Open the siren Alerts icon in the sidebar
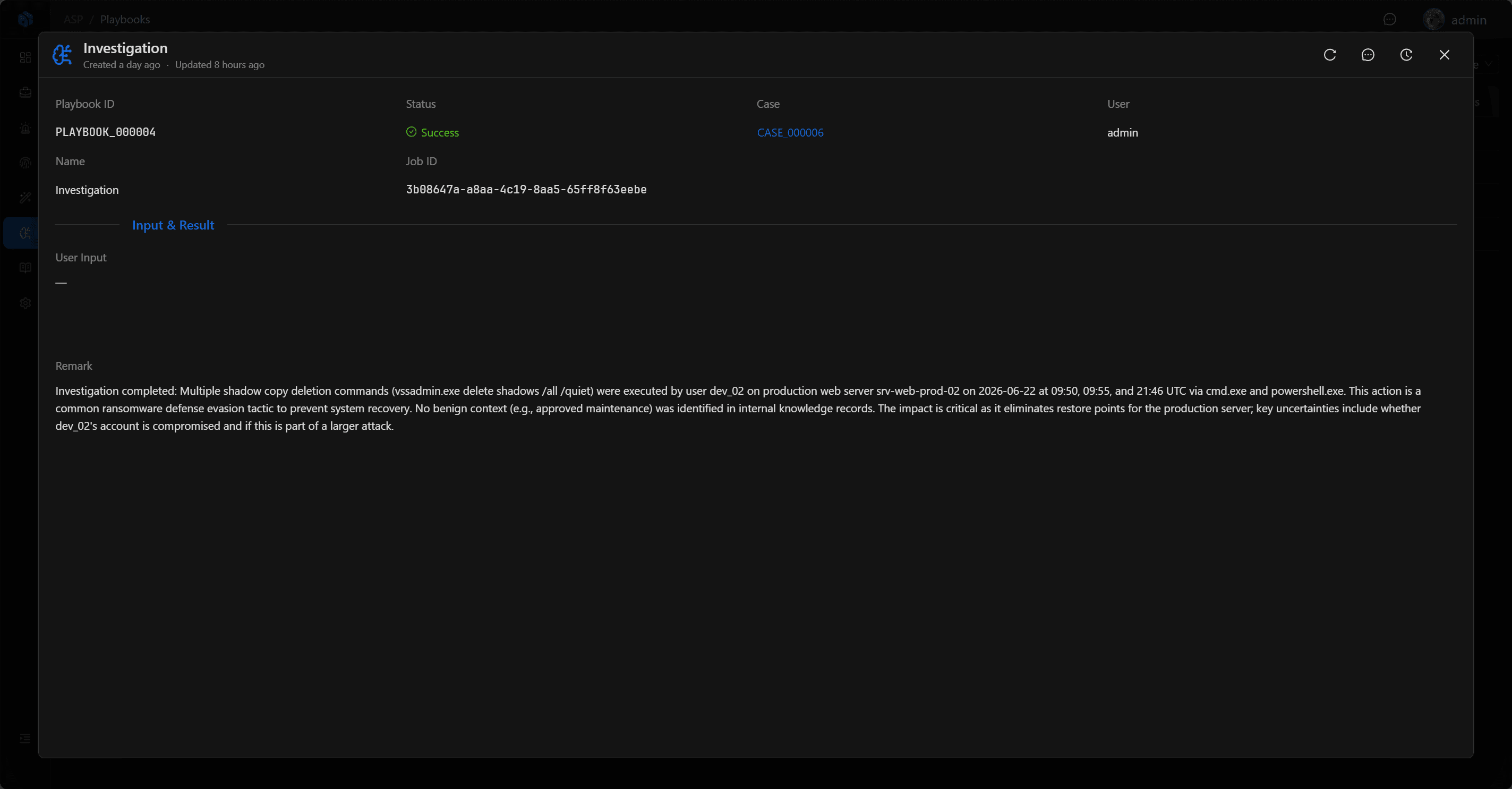The height and width of the screenshot is (789, 1512). pos(25,128)
